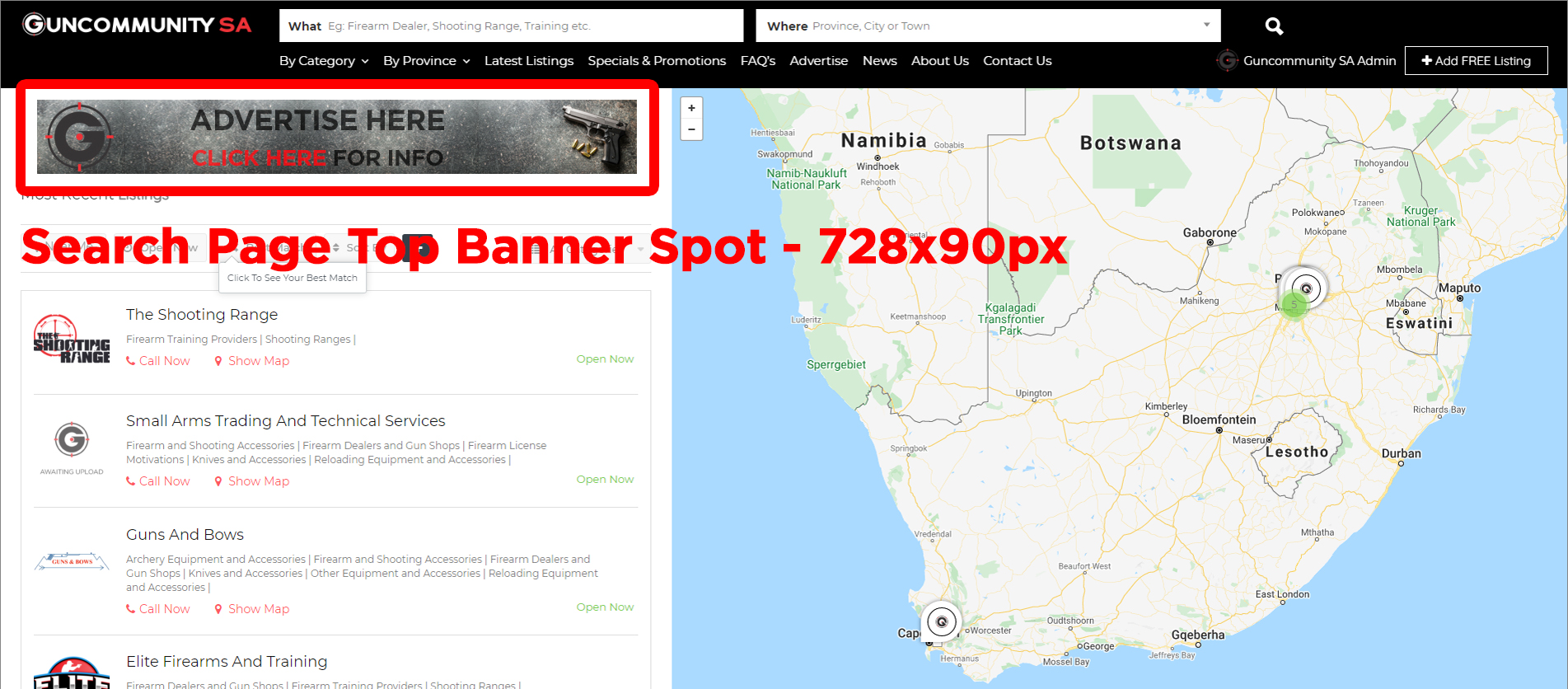Click Guncommunity SA site logo
The height and width of the screenshot is (689, 1568).
(137, 25)
